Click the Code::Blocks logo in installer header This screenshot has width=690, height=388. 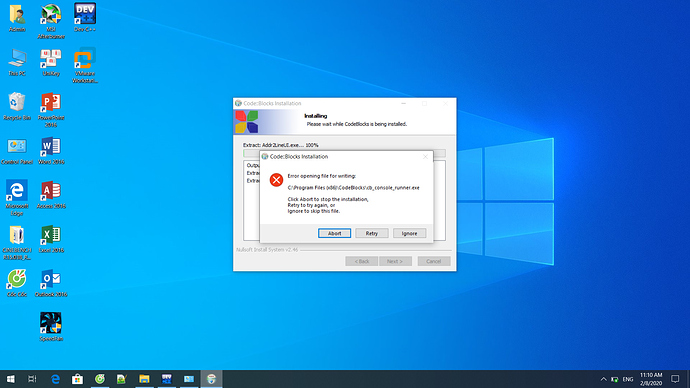point(246,122)
